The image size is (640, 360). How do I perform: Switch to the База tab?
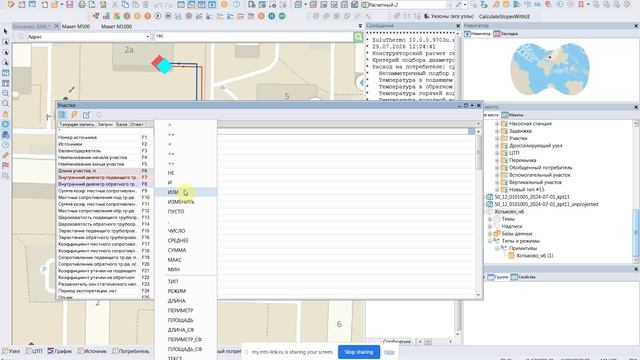121,124
